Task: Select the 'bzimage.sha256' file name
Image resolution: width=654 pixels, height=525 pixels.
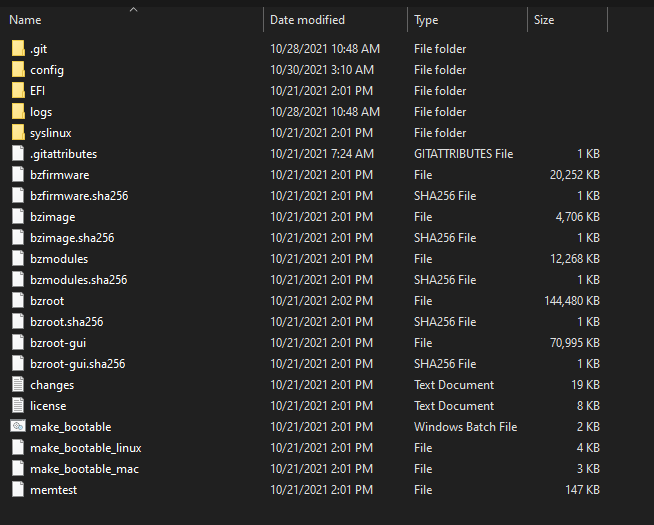Action: click(72, 238)
